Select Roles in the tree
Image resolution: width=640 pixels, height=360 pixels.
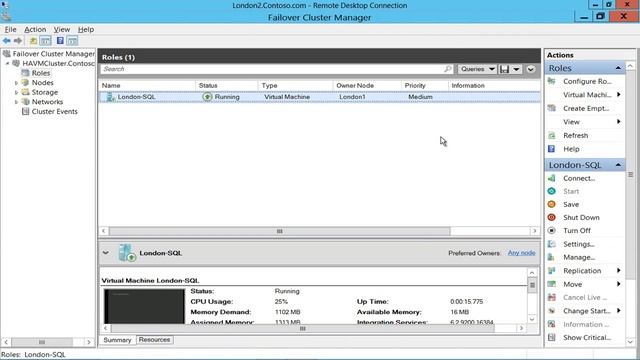click(41, 73)
